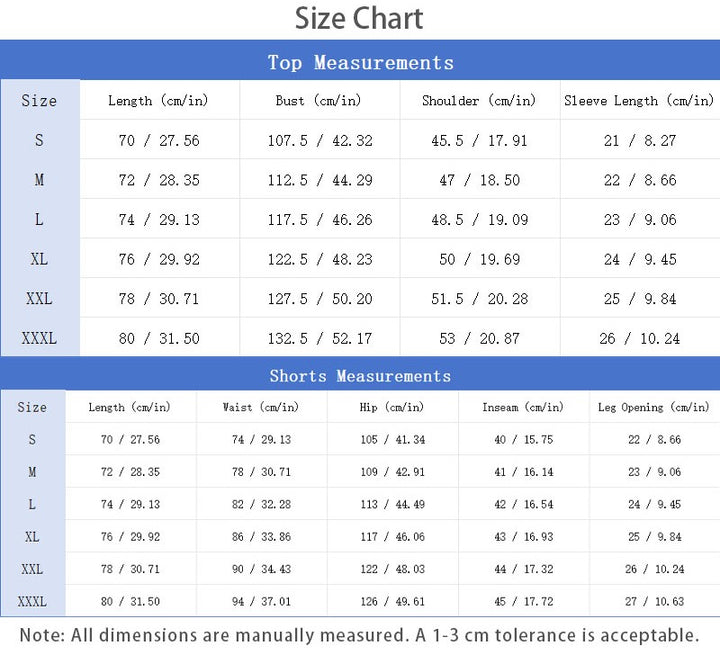Click the shoulder value 50 / 19.69
The height and width of the screenshot is (655, 720).
(479, 260)
